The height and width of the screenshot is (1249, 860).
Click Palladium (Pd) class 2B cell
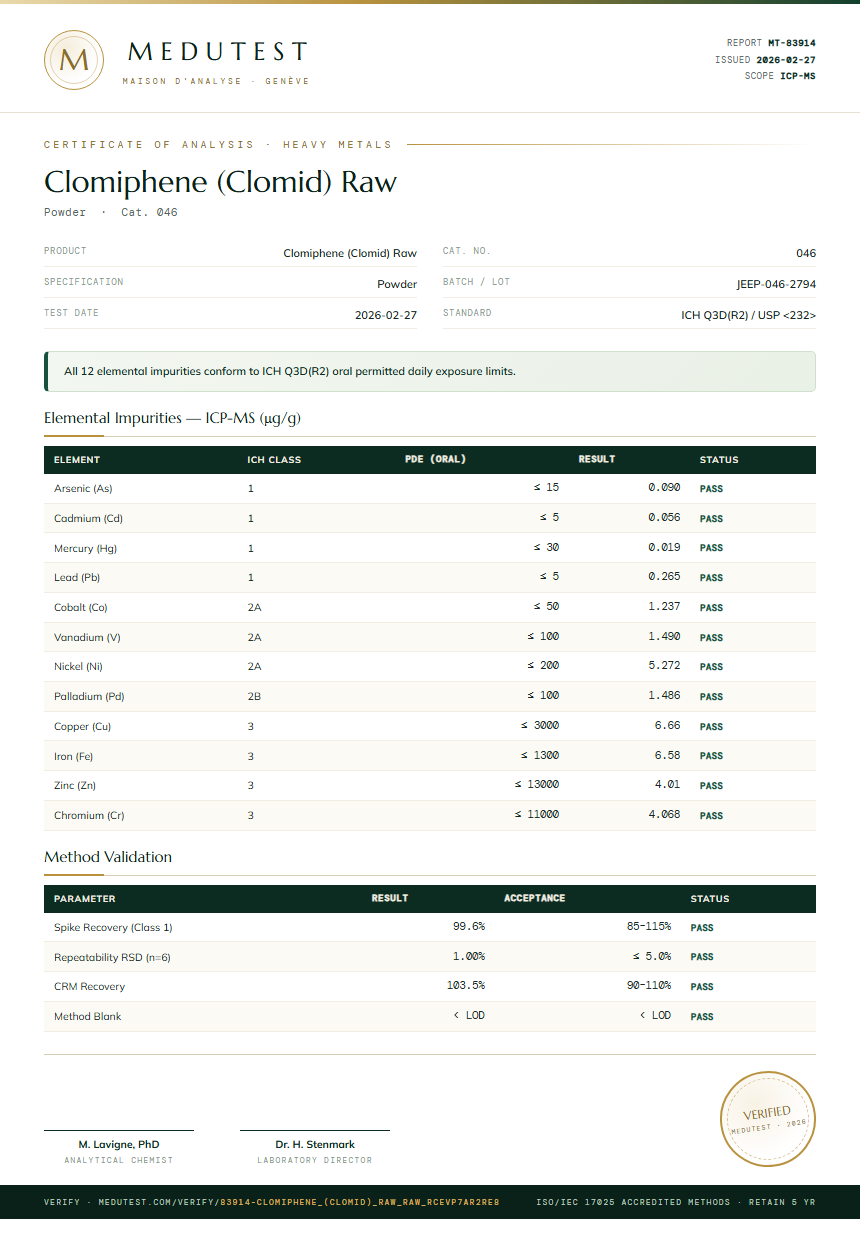click(x=254, y=696)
